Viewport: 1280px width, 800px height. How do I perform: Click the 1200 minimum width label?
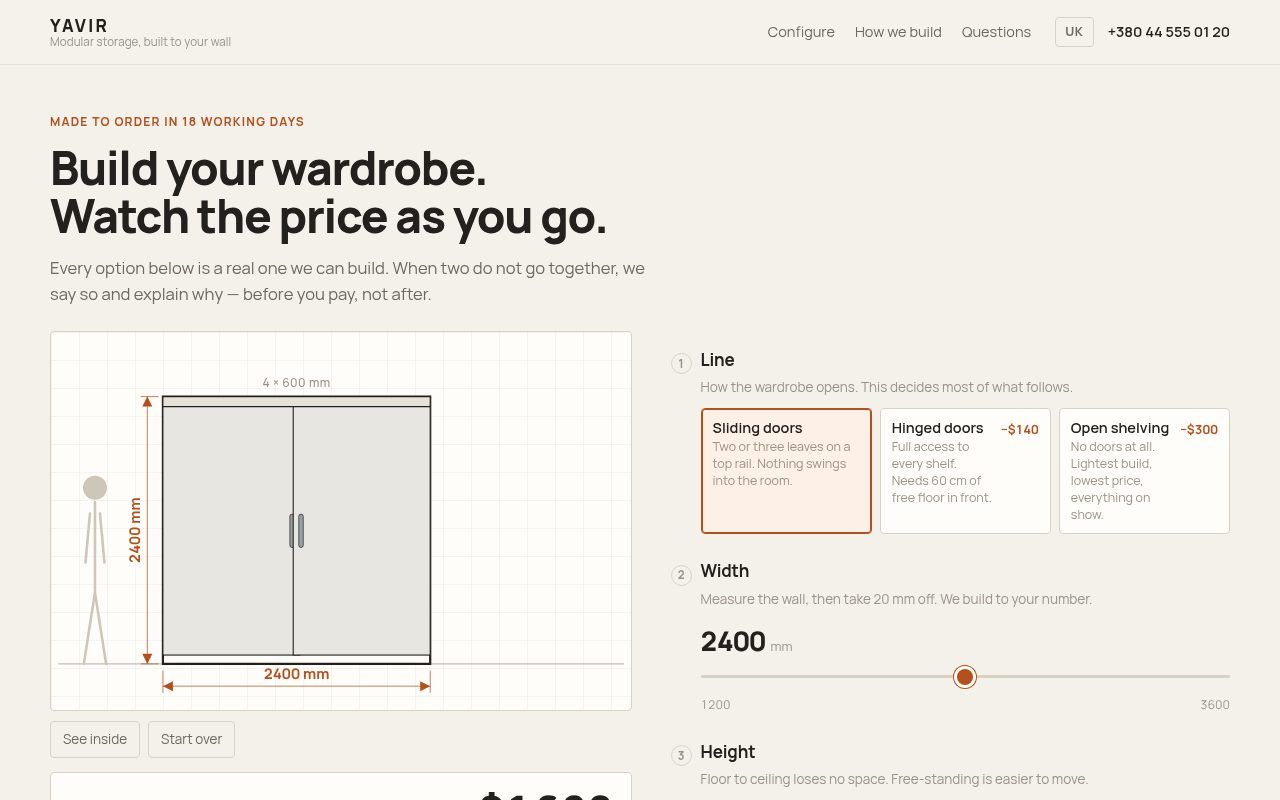[716, 705]
